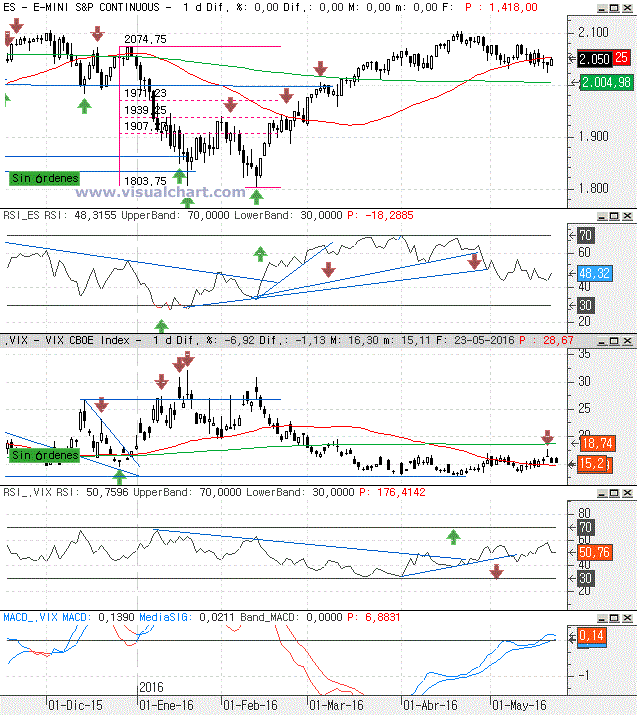This screenshot has width=637, height=715.
Task: Click the MACD_.VIX MACD: 0,1390 header text
Action: [x=69, y=617]
